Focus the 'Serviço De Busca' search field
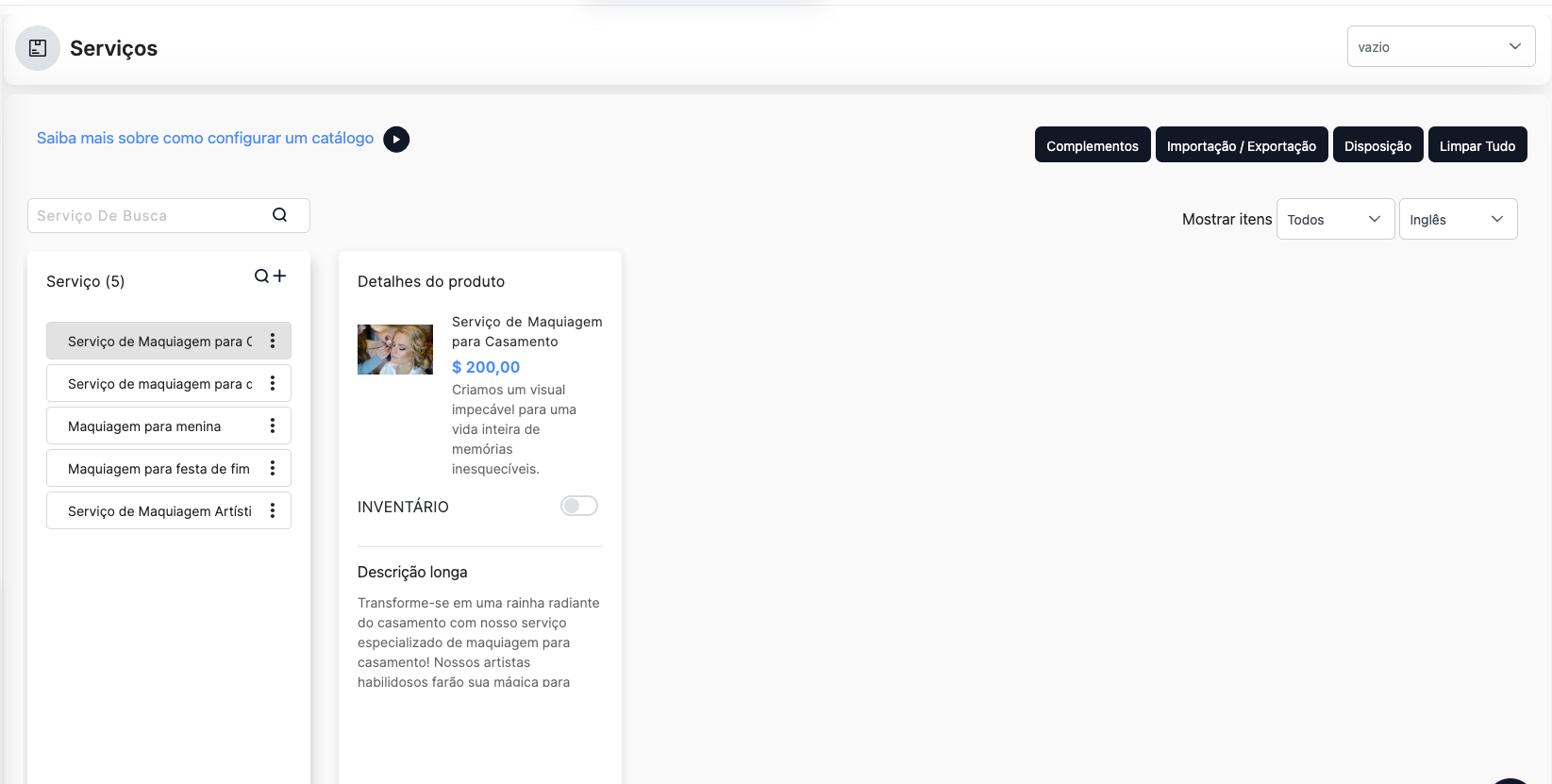Viewport: 1552px width, 784px height. click(169, 215)
